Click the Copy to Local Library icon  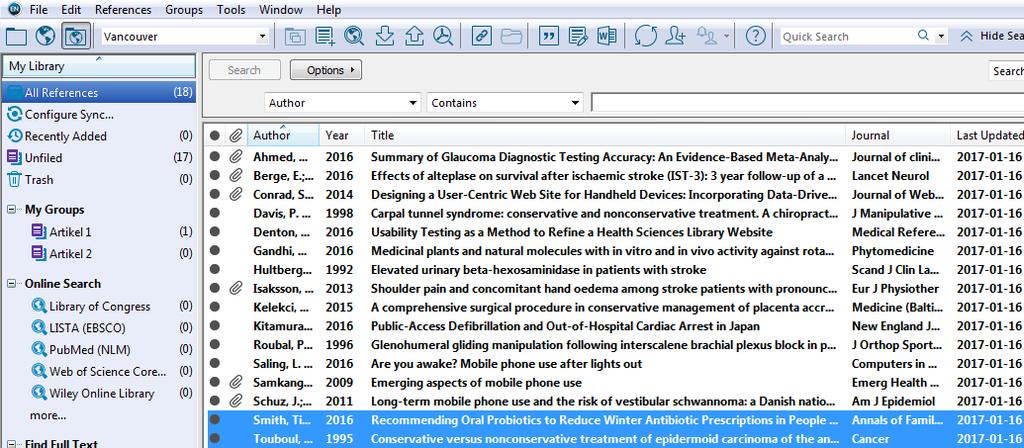(295, 37)
